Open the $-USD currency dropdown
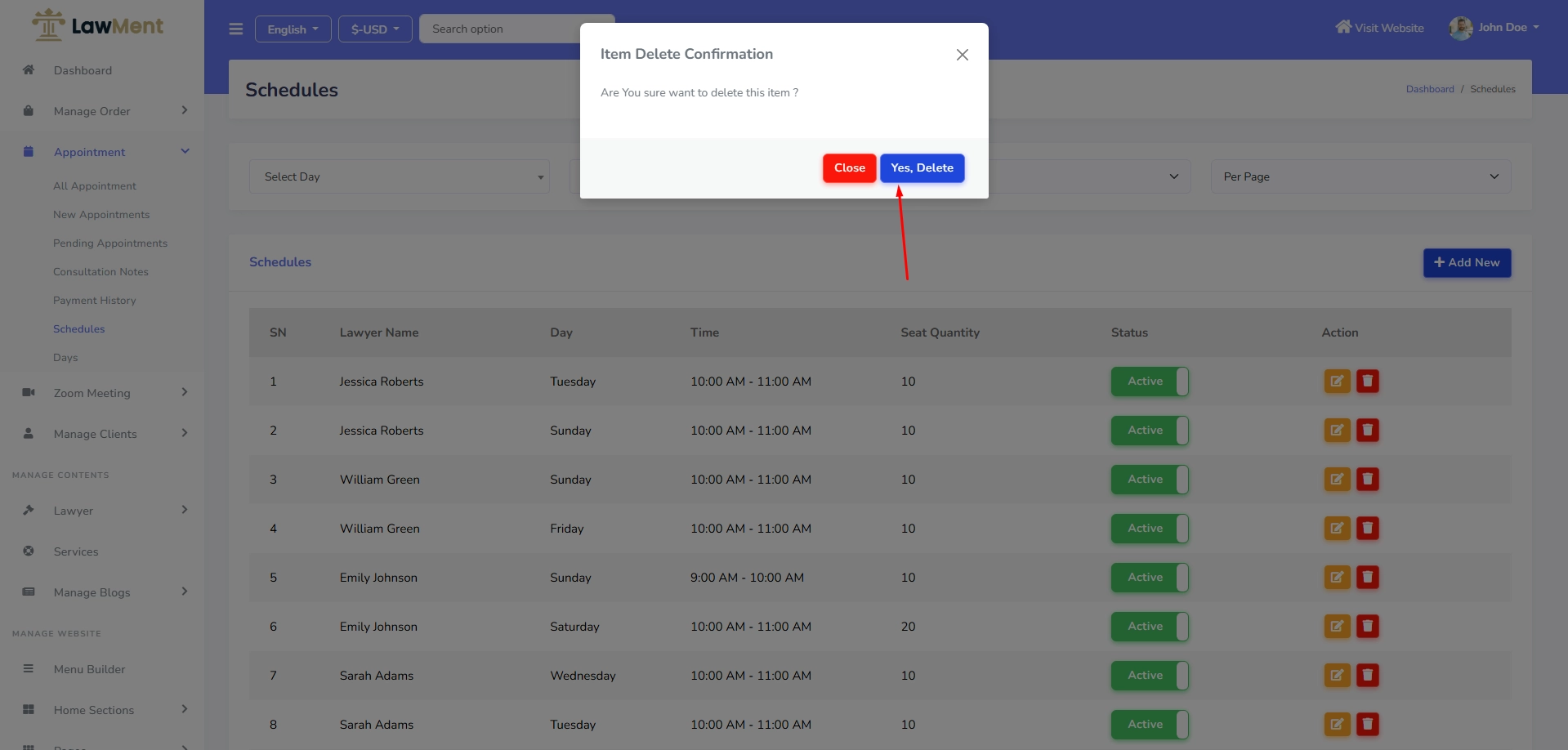 click(x=375, y=29)
